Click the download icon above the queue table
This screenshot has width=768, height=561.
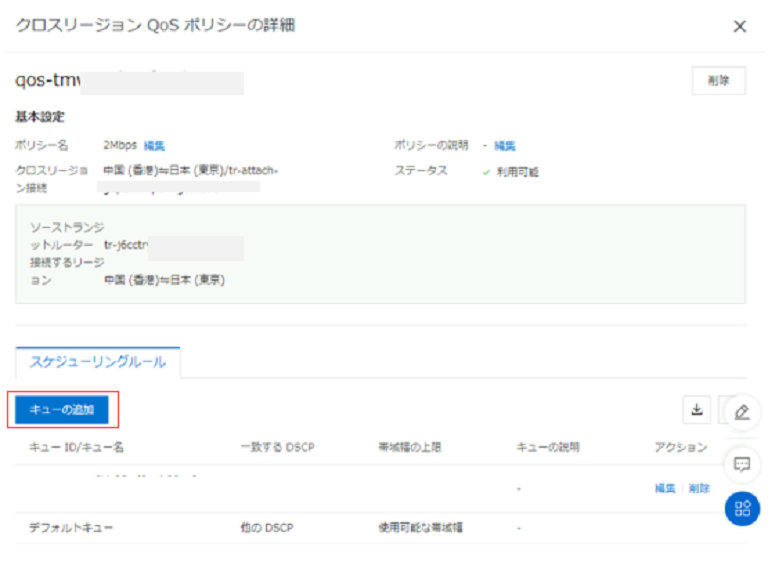[x=696, y=409]
